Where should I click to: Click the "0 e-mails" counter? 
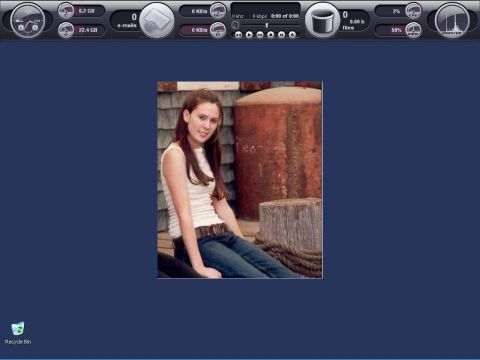pos(127,21)
